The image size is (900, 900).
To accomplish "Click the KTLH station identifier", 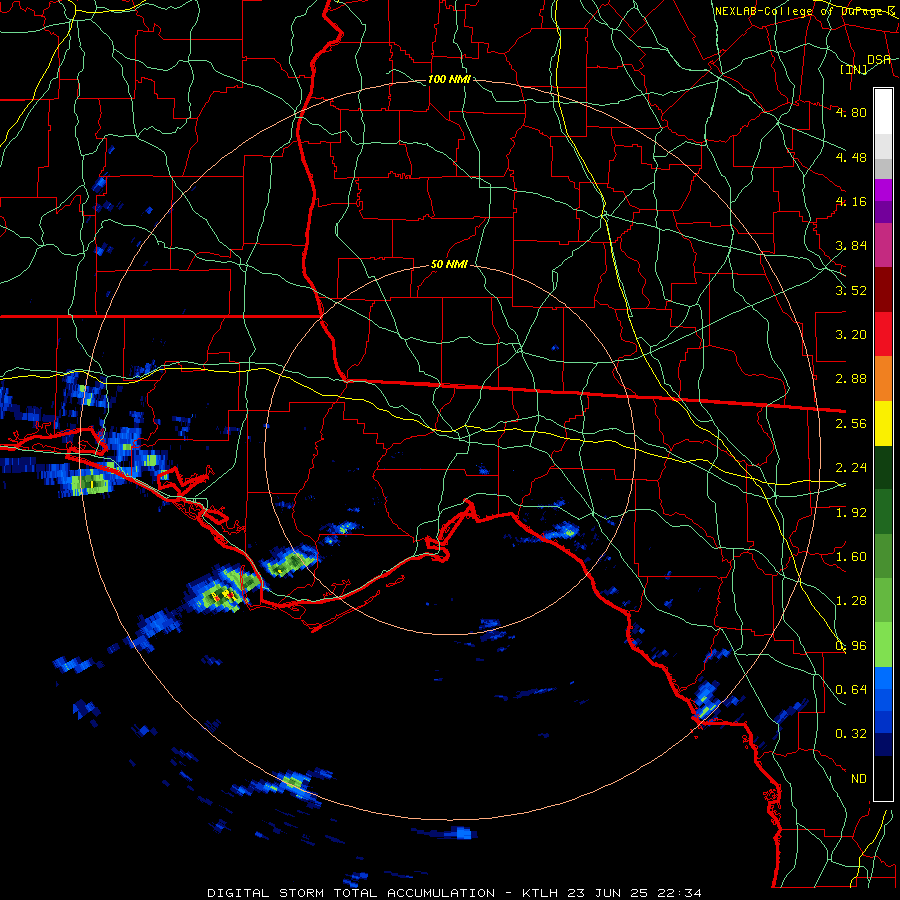I will (x=541, y=893).
